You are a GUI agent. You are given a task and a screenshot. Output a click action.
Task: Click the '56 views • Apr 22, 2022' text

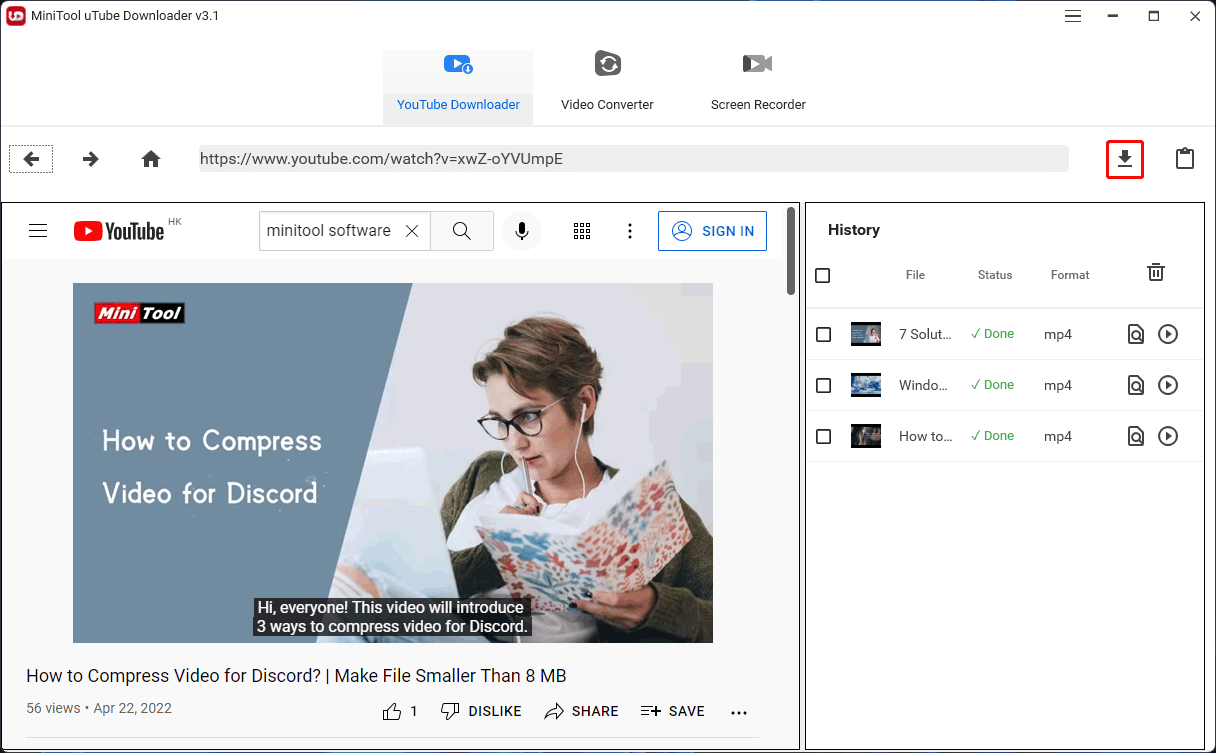[x=99, y=708]
